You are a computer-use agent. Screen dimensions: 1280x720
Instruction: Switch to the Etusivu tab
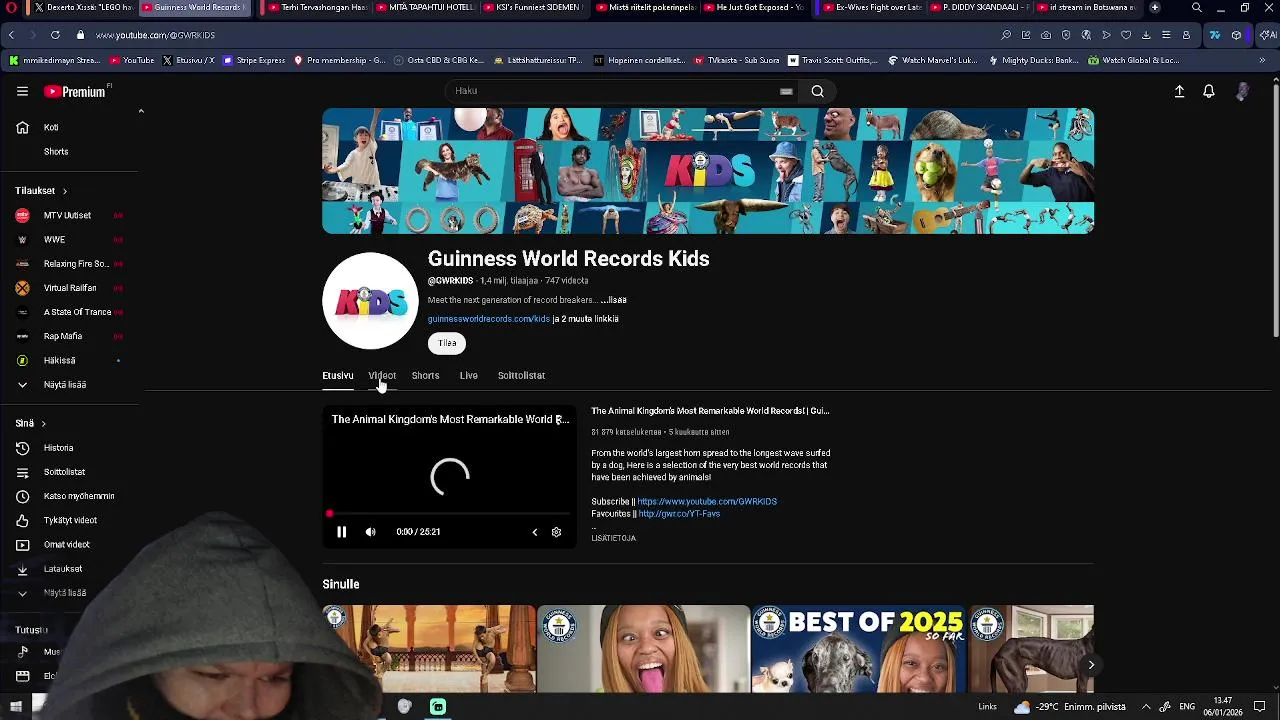pyautogui.click(x=338, y=376)
